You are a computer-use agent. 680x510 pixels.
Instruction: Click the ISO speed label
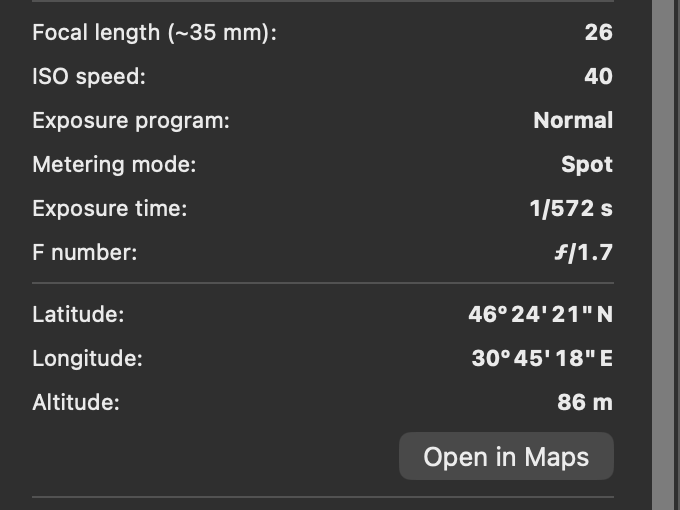[88, 76]
